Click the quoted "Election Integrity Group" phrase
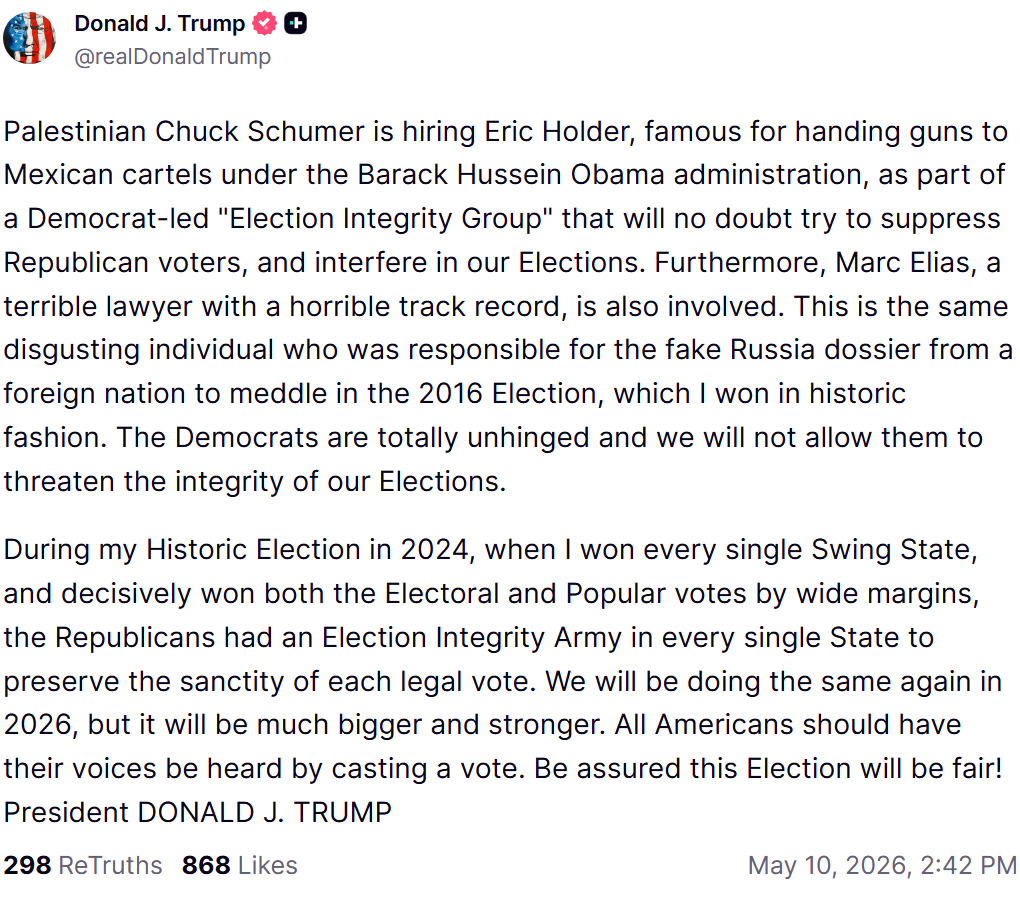 (x=385, y=219)
